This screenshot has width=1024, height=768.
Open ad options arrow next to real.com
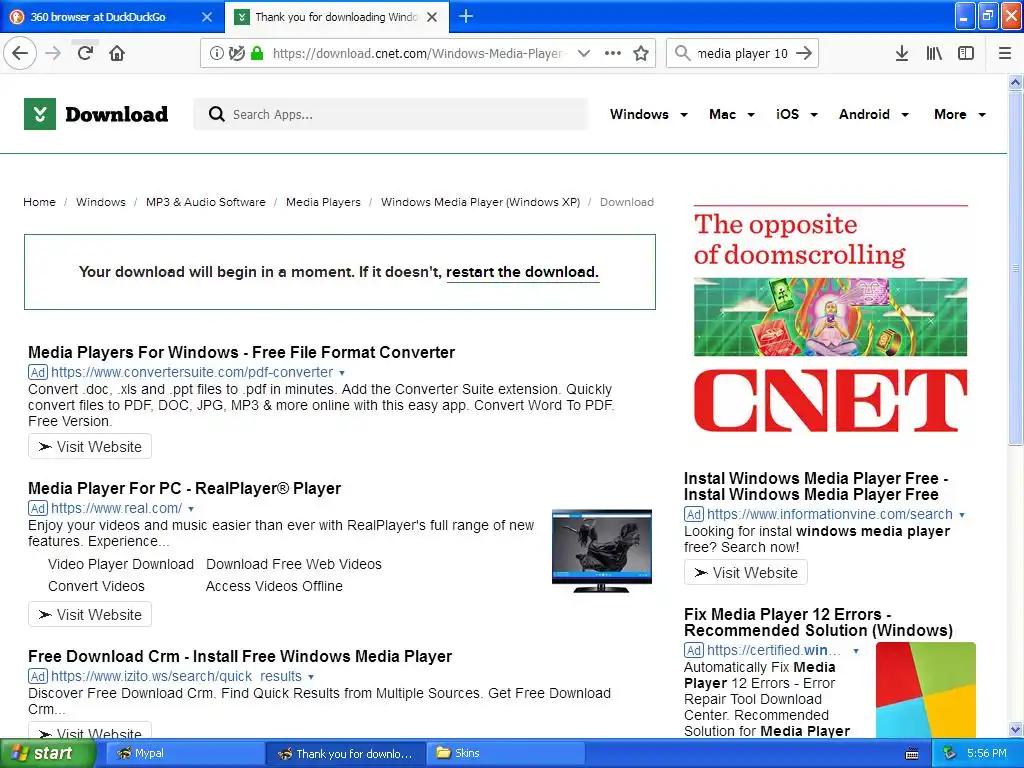(191, 509)
